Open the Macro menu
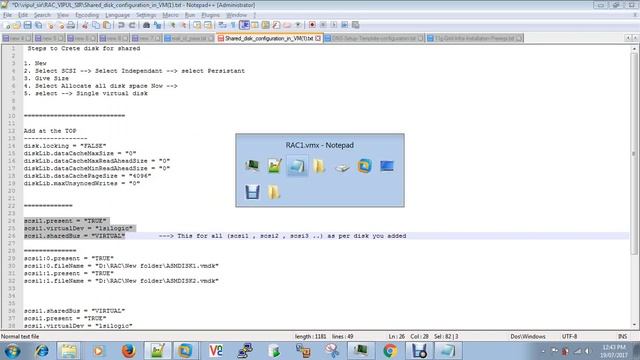This screenshot has width=640, height=360. tap(170, 15)
